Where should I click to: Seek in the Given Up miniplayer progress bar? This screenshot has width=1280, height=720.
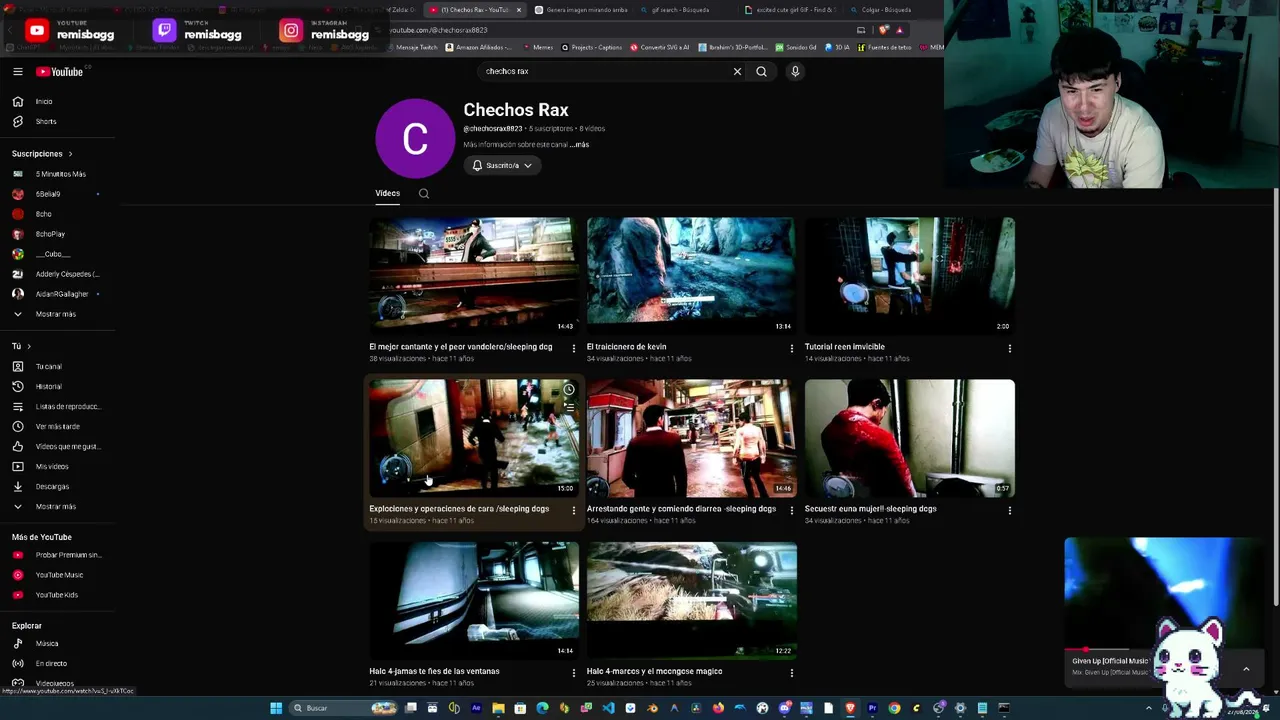1163,649
